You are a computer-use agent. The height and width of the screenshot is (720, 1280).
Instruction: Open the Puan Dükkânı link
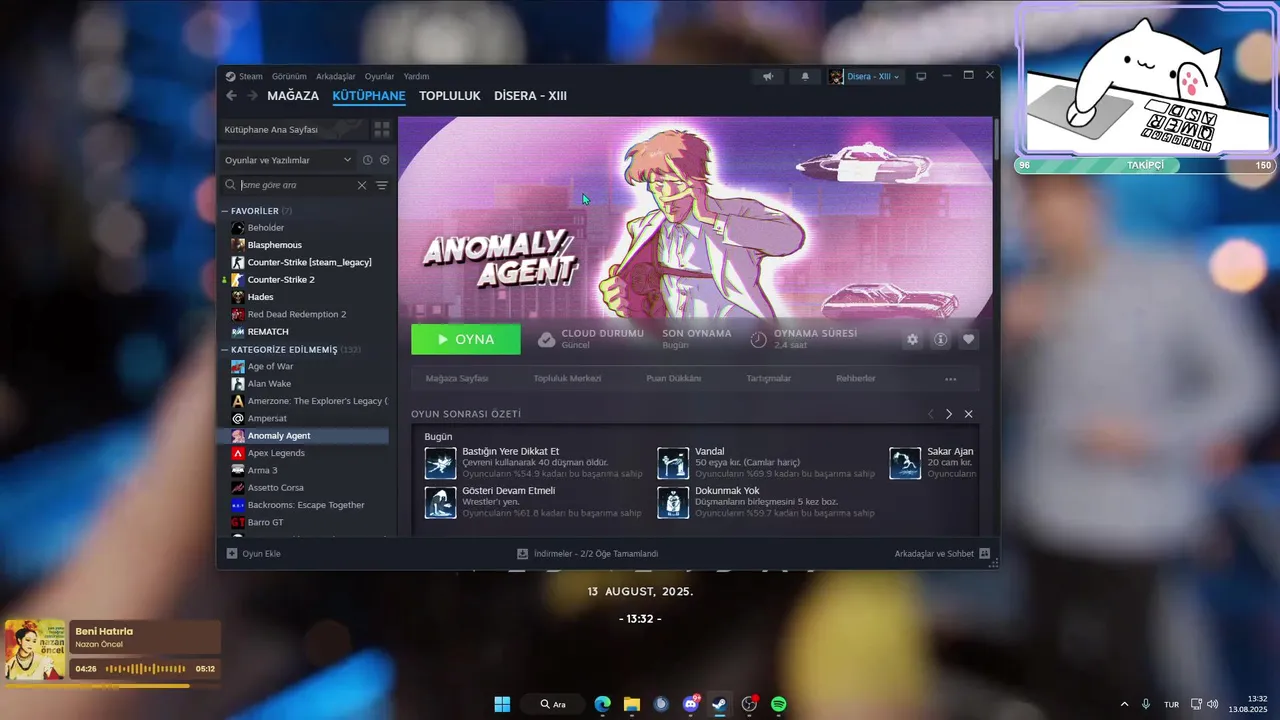(674, 379)
